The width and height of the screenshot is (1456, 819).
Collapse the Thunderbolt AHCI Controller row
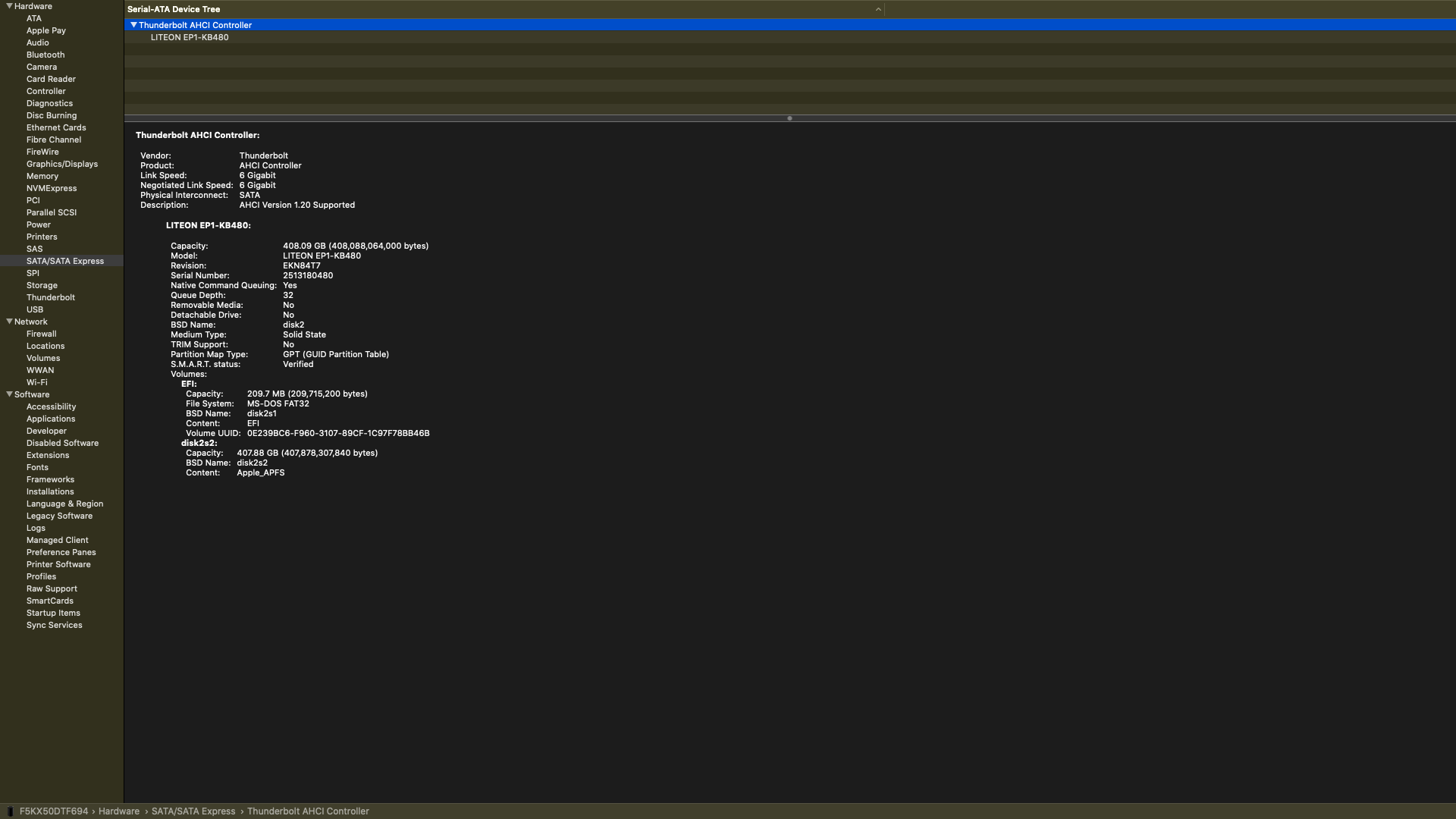tap(133, 25)
